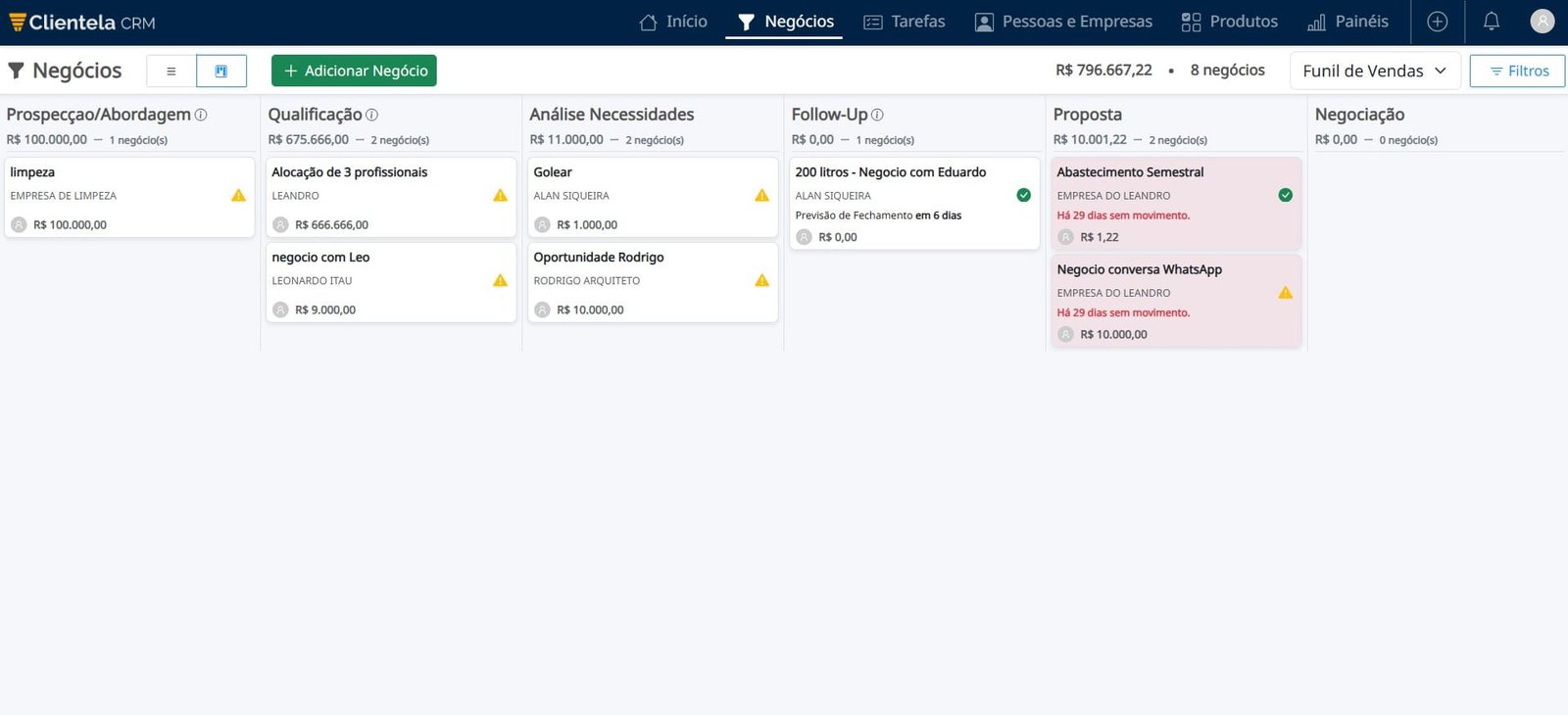Click info icon beside Follow-Up

(877, 115)
